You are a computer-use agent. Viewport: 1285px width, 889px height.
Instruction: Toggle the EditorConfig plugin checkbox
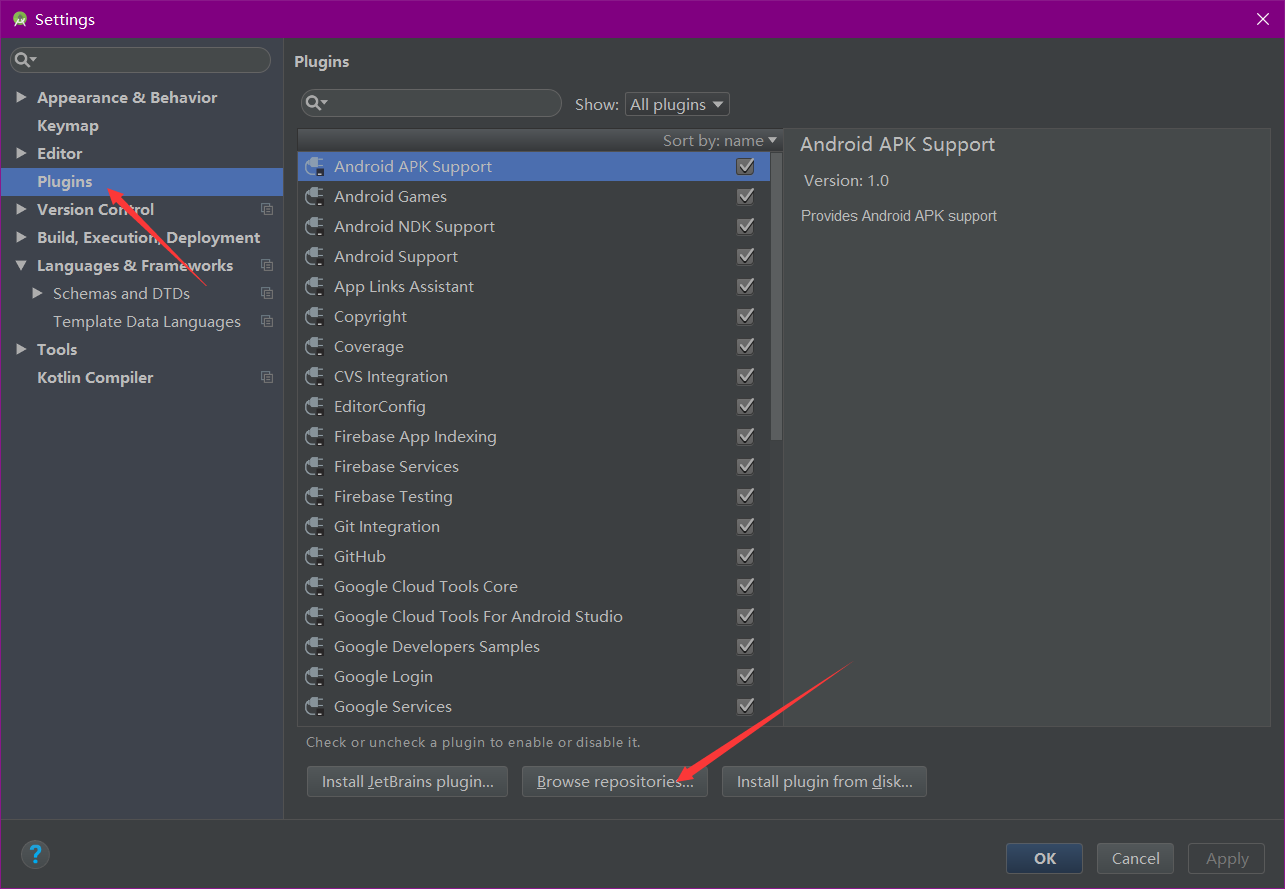pyautogui.click(x=745, y=407)
